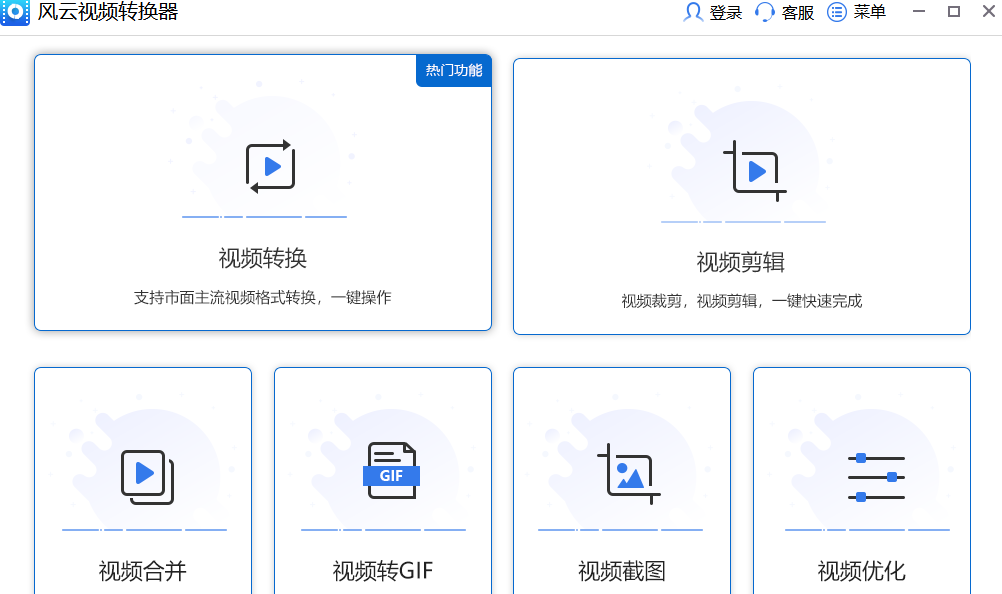This screenshot has height=594, width=1002.
Task: Click the 客服 headset icon
Action: [x=764, y=12]
